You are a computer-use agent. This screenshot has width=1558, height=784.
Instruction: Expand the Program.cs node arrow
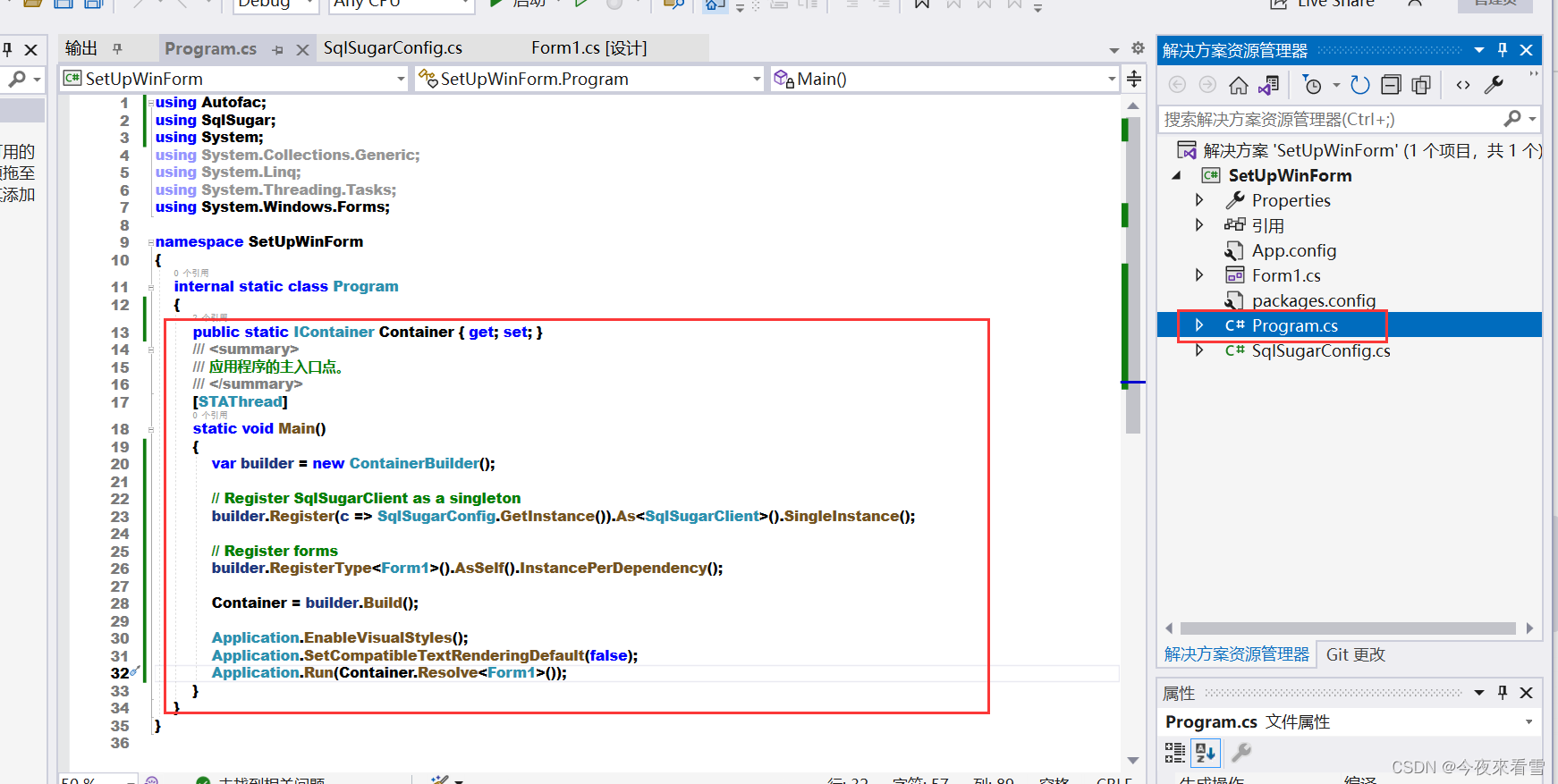[x=1199, y=325]
